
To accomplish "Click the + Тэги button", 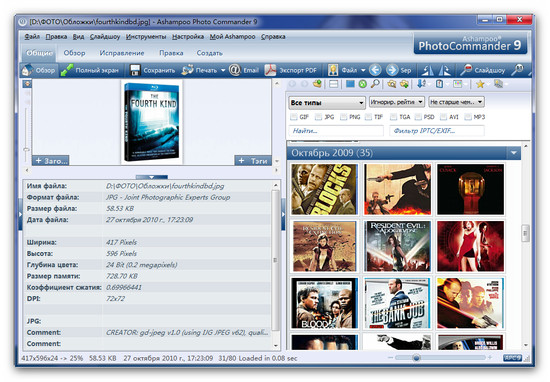I will (253, 161).
